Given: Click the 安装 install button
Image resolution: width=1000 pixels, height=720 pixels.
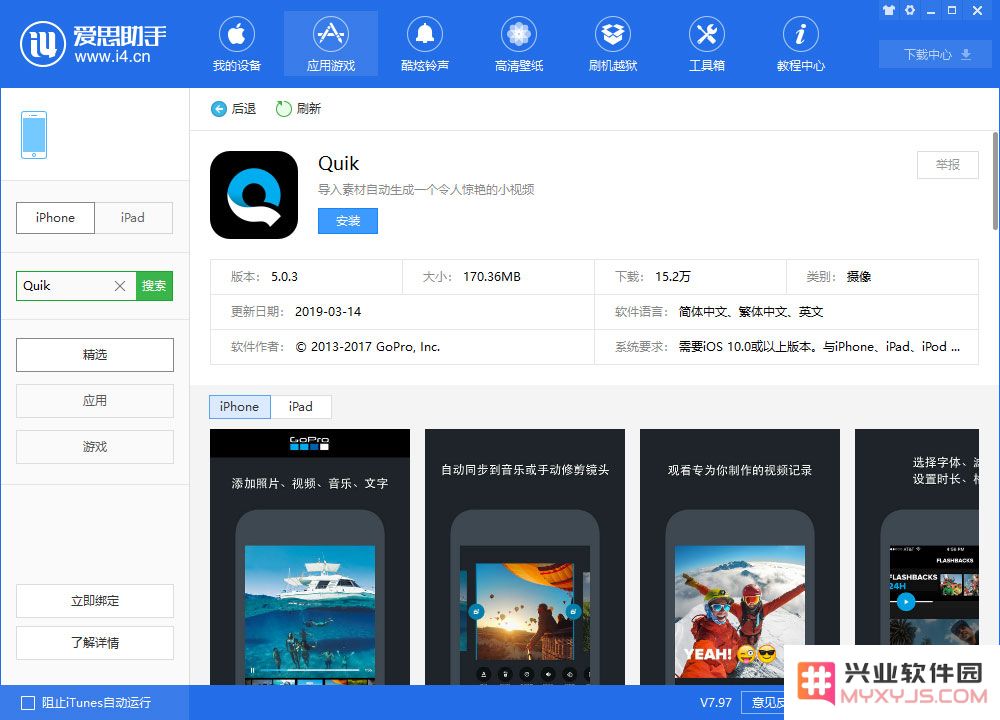Looking at the screenshot, I should coord(348,221).
